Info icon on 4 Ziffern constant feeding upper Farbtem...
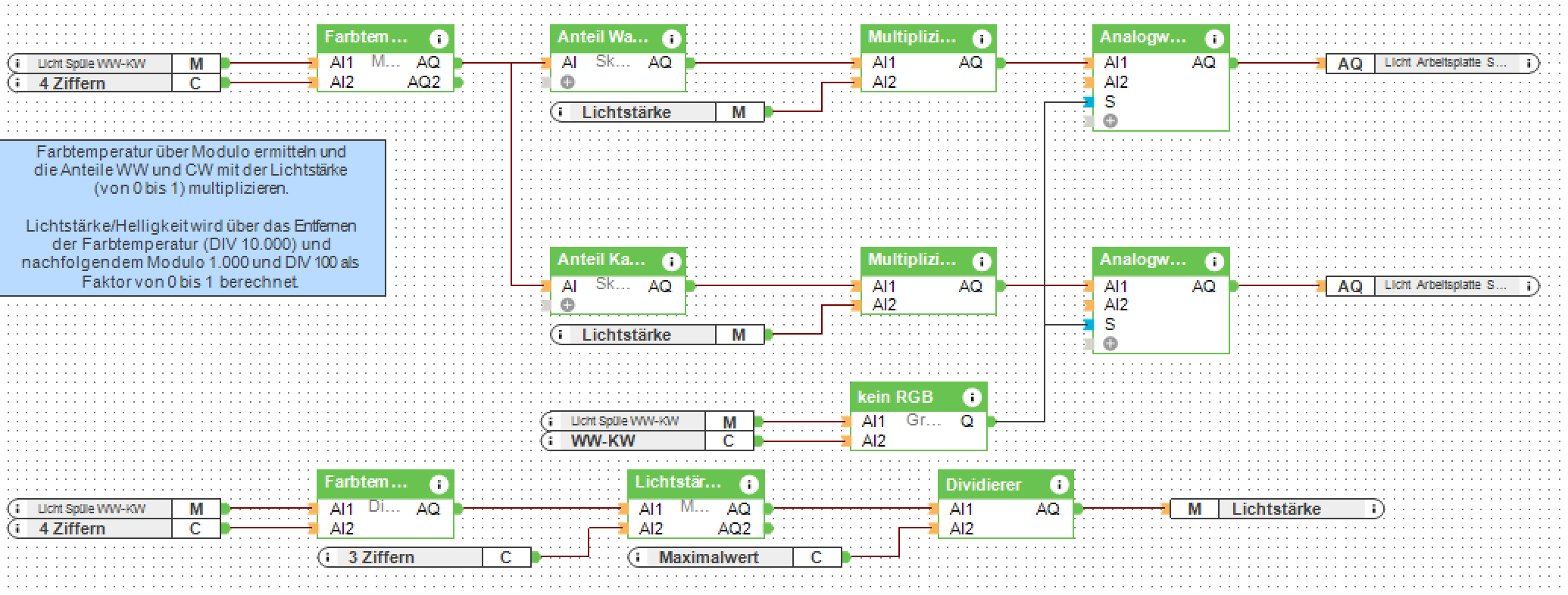This screenshot has width=1568, height=595. click(x=18, y=83)
